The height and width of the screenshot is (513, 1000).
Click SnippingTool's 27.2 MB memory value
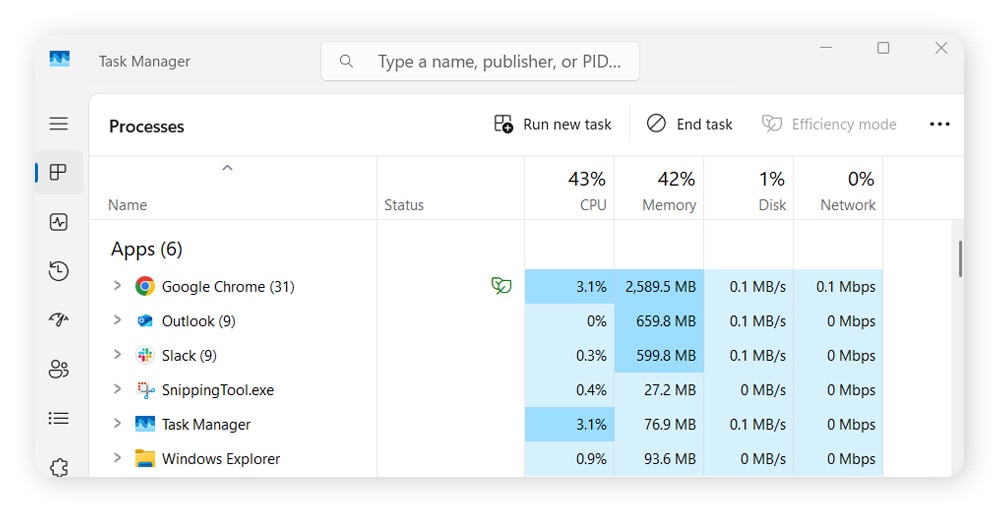tap(670, 390)
